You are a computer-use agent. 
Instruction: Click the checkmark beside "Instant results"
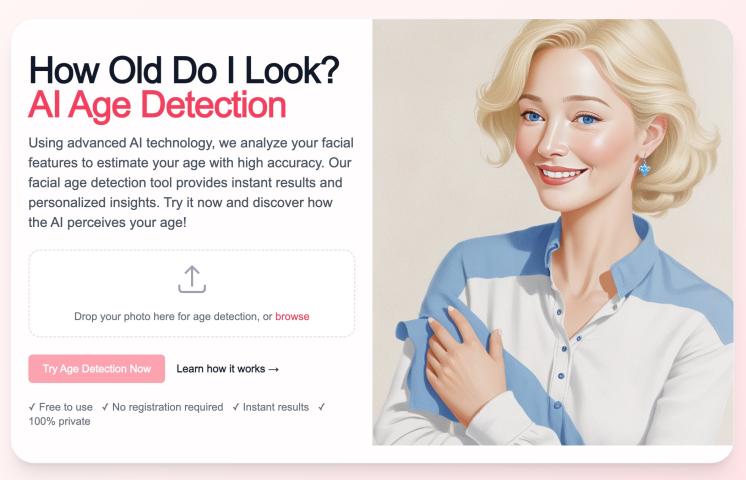click(x=236, y=407)
